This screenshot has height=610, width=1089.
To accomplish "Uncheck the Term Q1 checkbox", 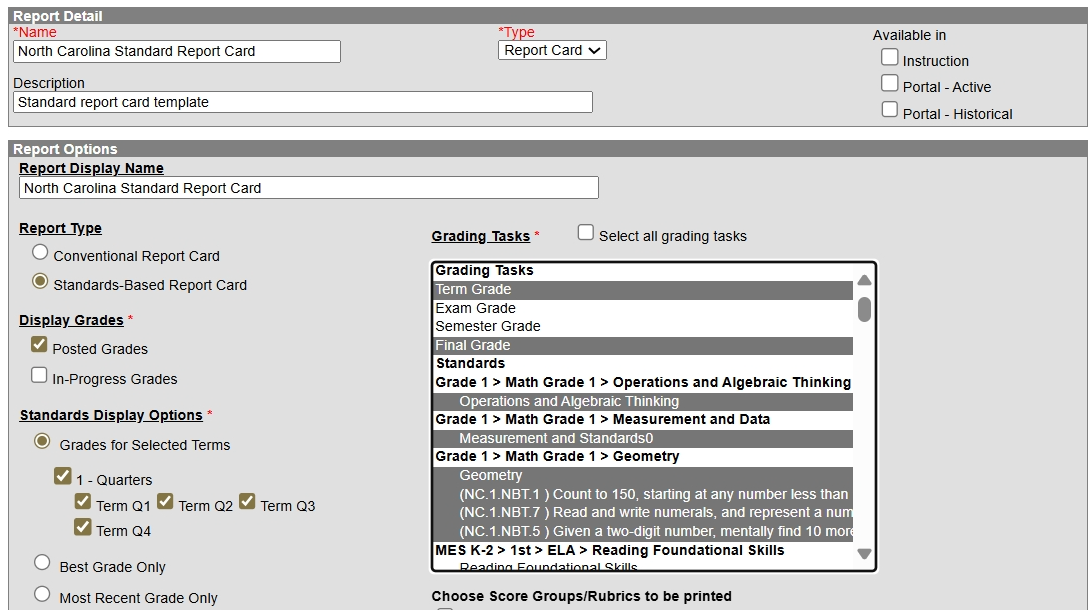I will [x=83, y=502].
